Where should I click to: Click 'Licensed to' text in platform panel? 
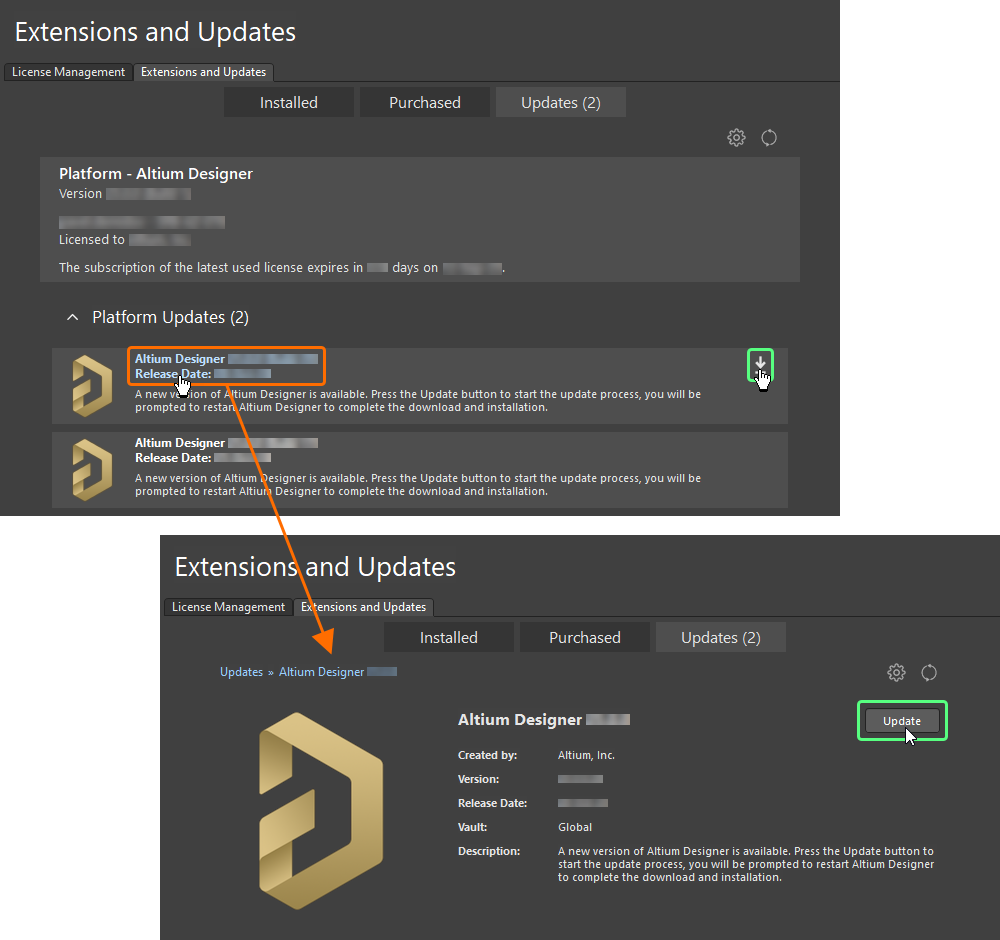tap(92, 240)
